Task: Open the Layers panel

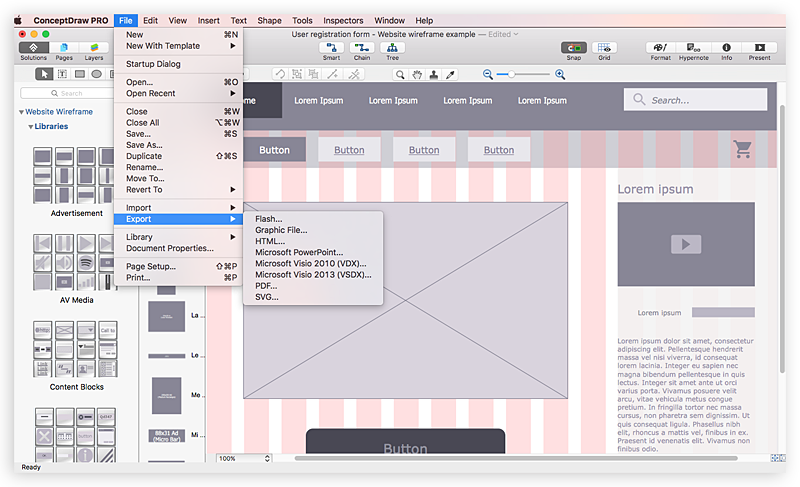Action: 94,48
